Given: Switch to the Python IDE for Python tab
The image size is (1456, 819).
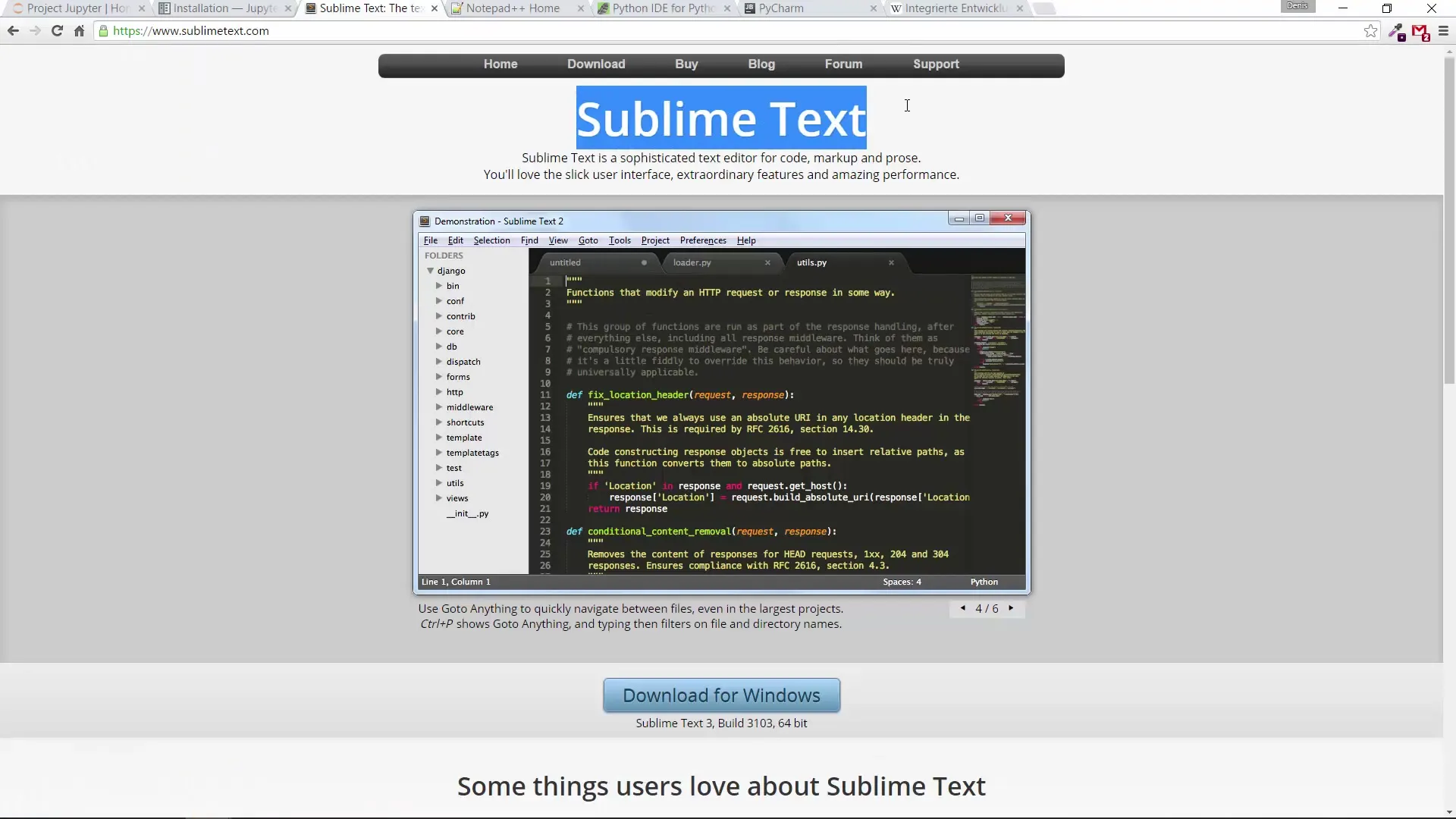Looking at the screenshot, I should click(x=664, y=8).
